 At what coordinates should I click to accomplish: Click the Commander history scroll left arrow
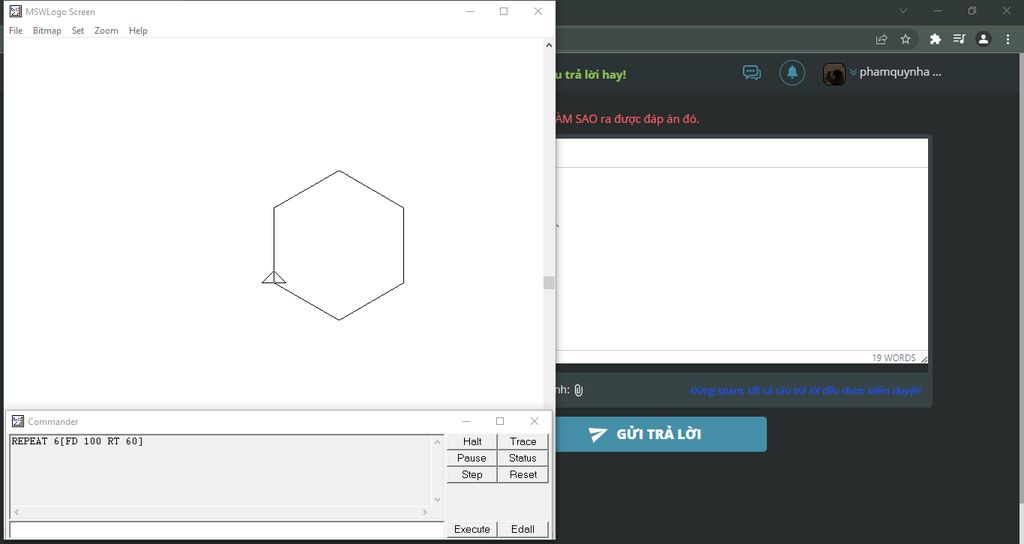pyautogui.click(x=16, y=512)
